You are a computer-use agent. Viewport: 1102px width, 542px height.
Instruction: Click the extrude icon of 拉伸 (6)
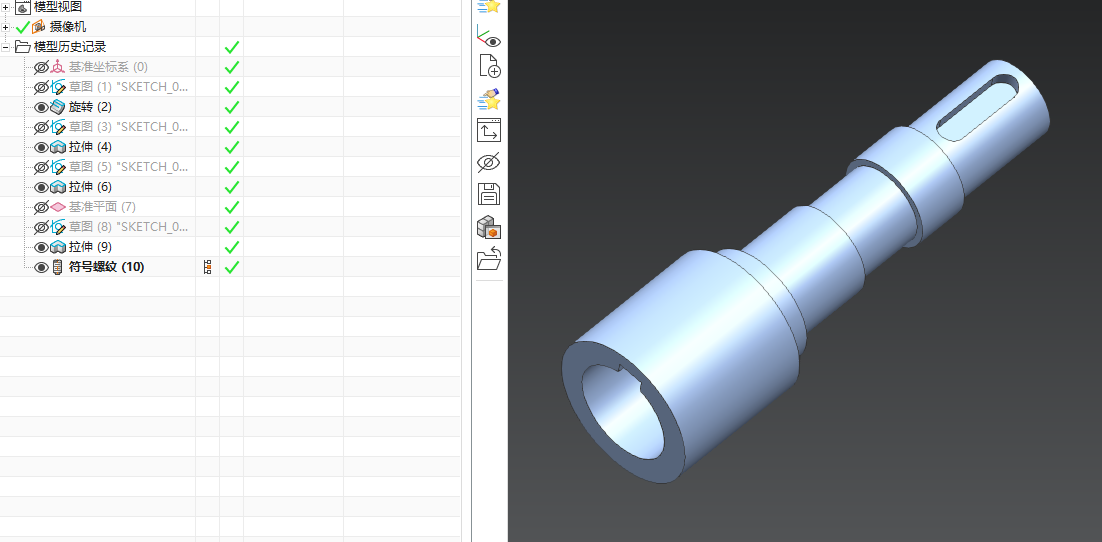(x=58, y=187)
